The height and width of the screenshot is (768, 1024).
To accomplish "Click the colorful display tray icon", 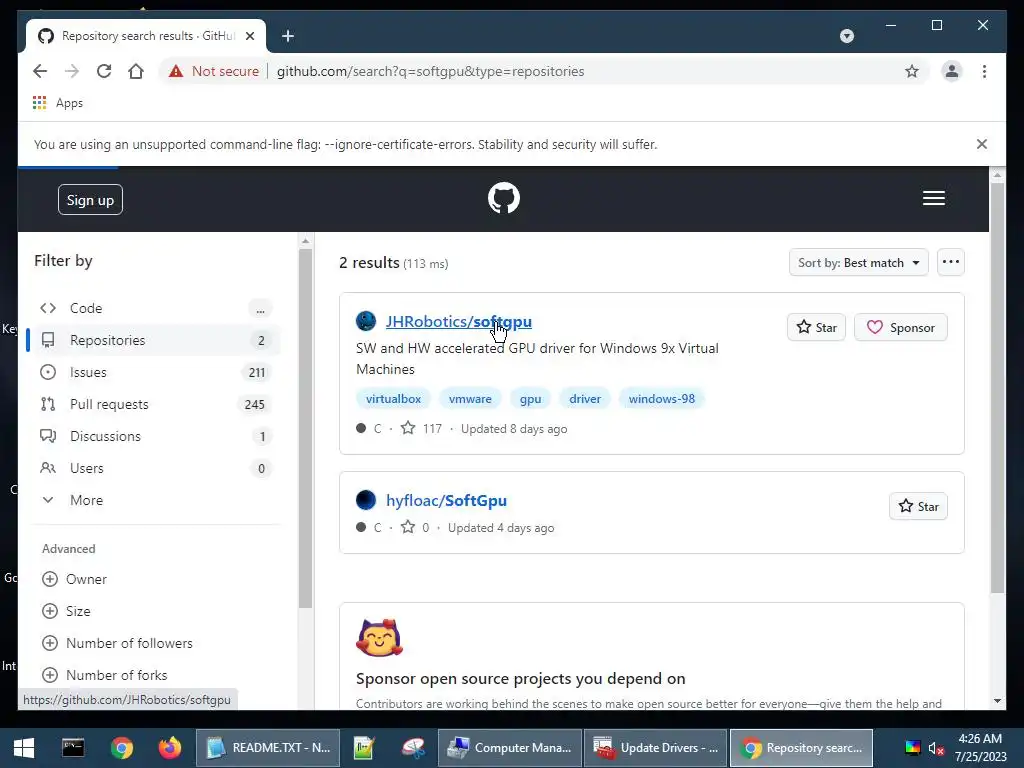I will click(912, 748).
